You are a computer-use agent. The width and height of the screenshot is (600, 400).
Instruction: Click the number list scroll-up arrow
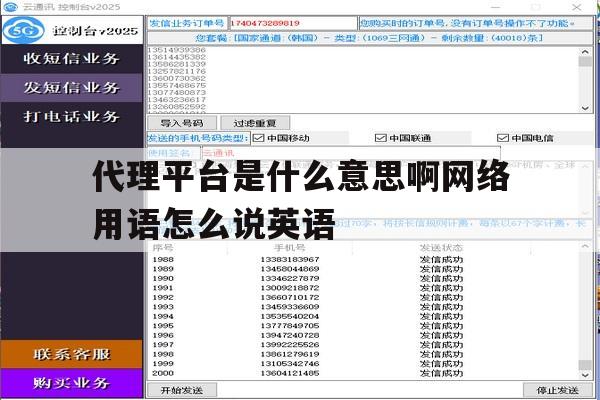(585, 51)
